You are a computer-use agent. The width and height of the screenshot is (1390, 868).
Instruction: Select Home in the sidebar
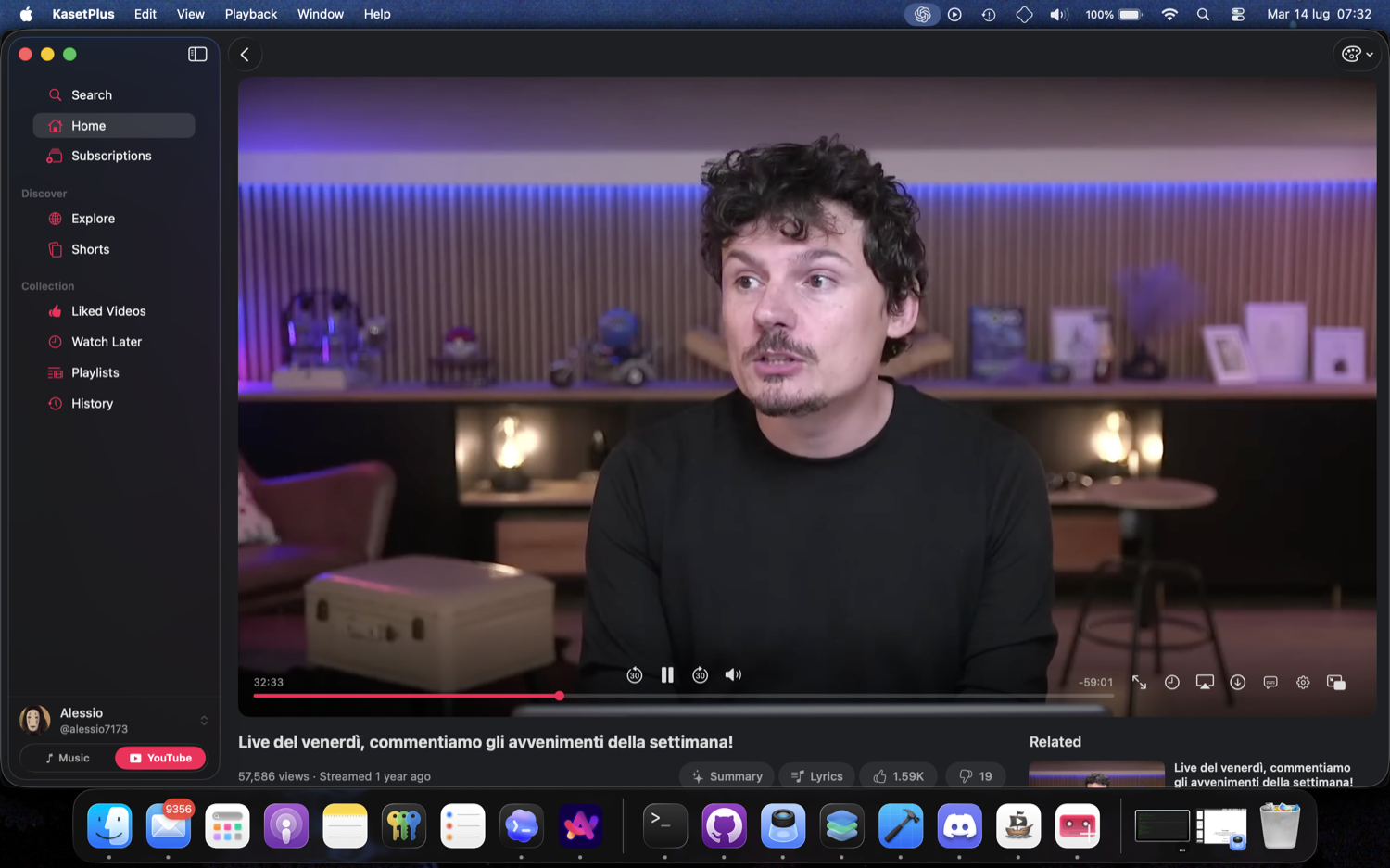coord(114,125)
